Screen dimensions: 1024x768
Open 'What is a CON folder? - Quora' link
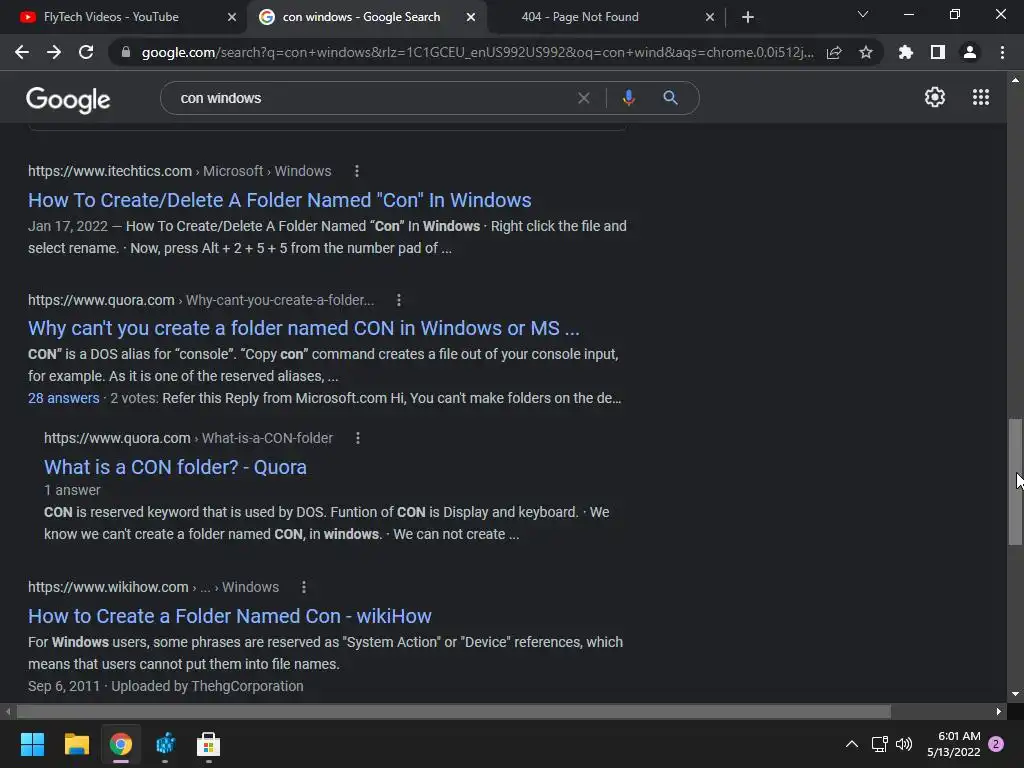coord(175,467)
